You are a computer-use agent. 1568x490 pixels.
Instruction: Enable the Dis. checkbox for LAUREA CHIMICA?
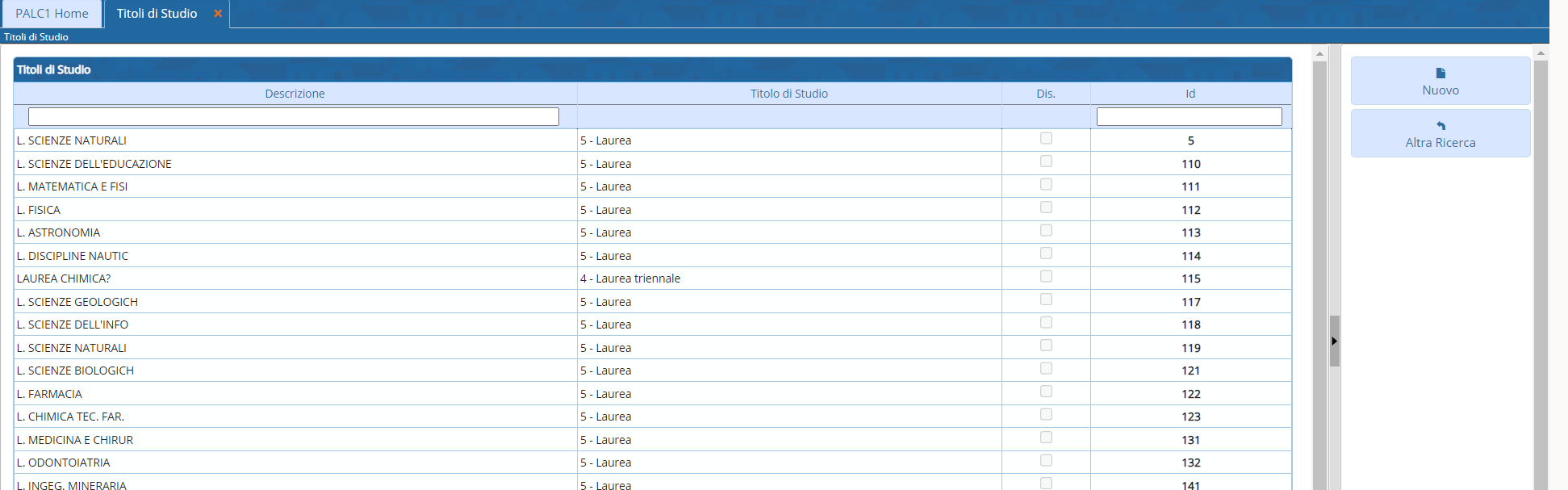pos(1046,277)
